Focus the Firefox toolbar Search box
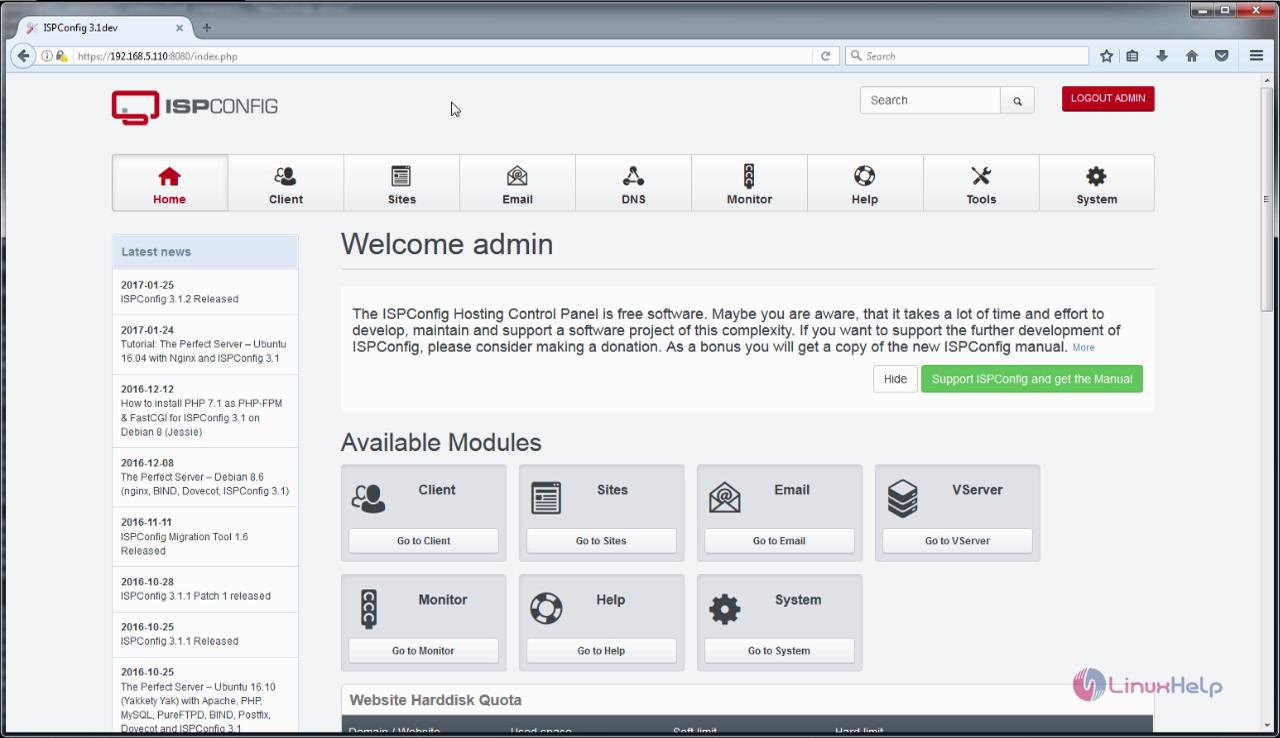 coord(967,56)
